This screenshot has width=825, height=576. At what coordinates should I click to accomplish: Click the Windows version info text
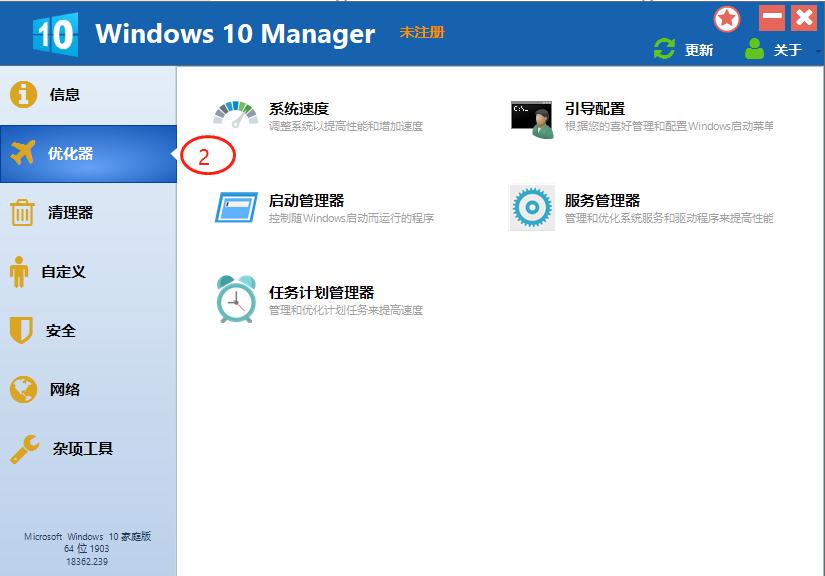tap(85, 549)
